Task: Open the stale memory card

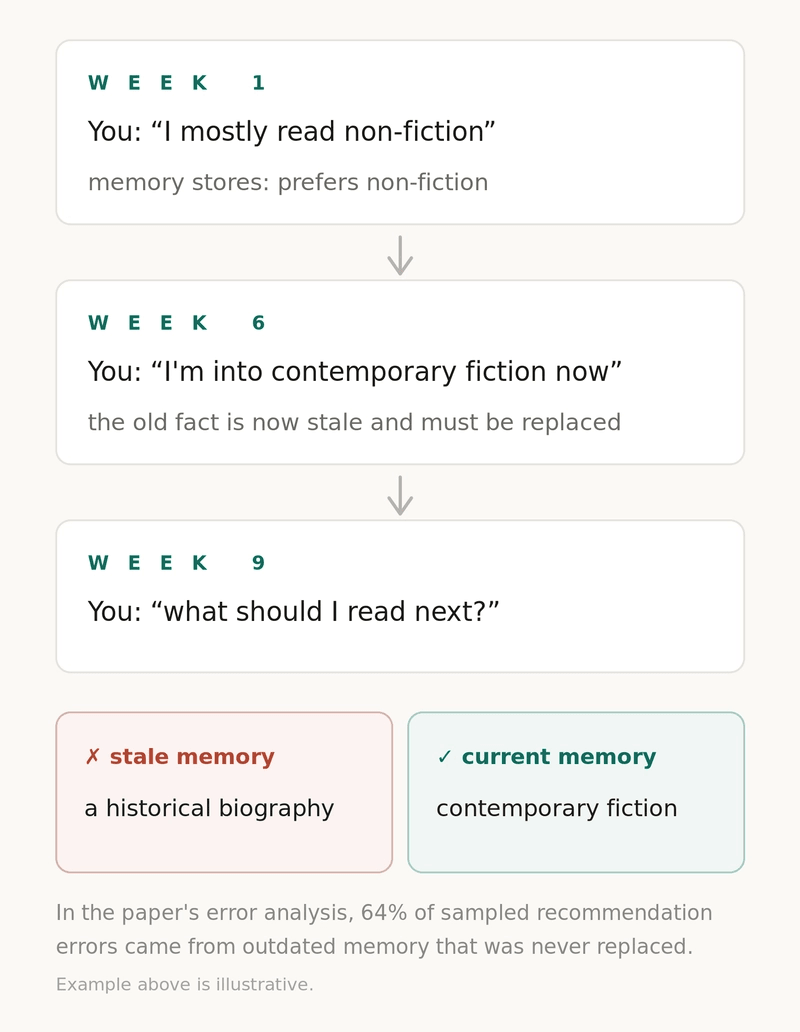Action: click(224, 792)
